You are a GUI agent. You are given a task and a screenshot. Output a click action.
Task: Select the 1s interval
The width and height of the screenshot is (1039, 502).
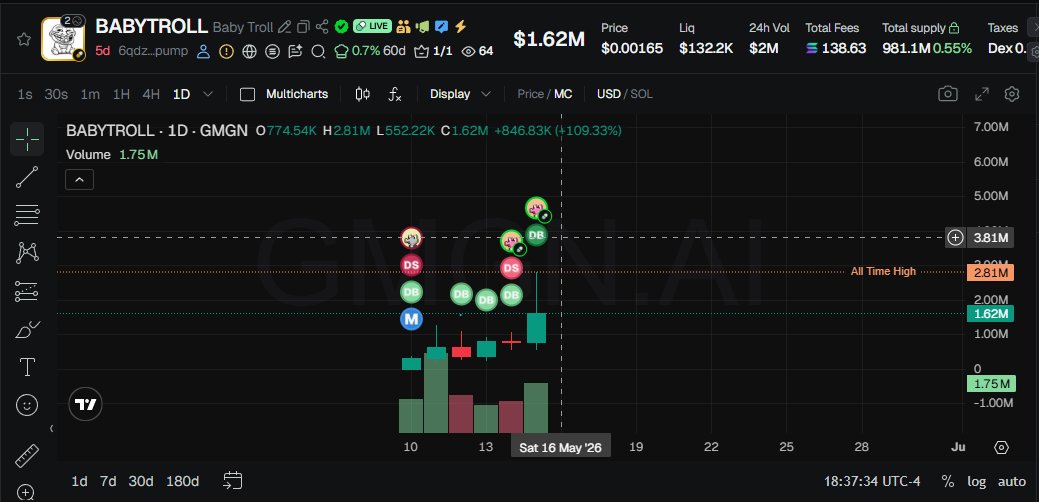point(25,94)
